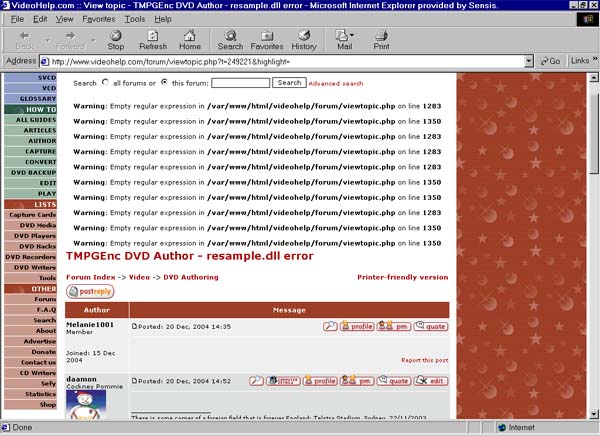The width and height of the screenshot is (600, 436).
Task: Open the Mail button dropdown arrow
Action: point(352,35)
